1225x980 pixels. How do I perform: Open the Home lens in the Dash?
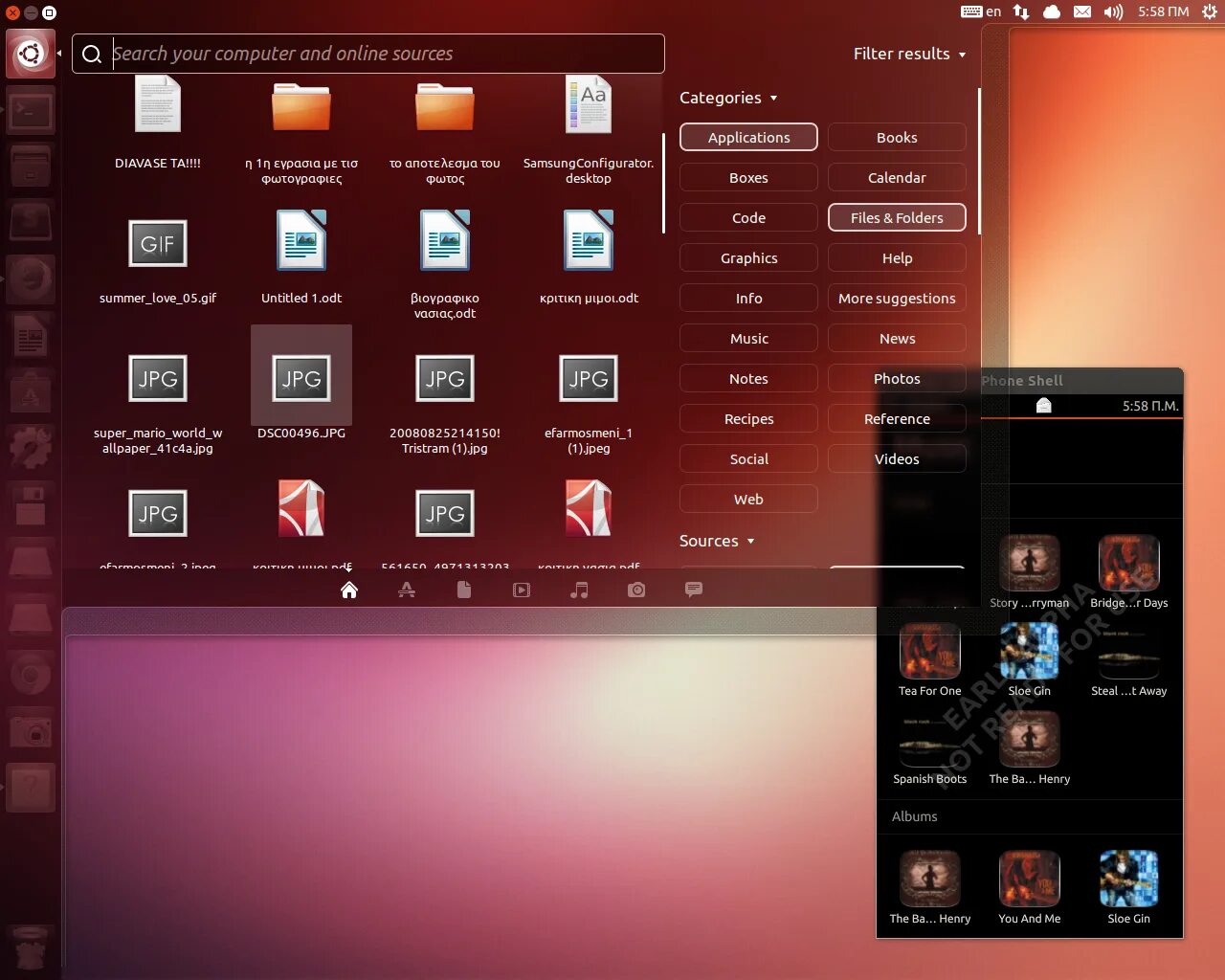pos(348,590)
